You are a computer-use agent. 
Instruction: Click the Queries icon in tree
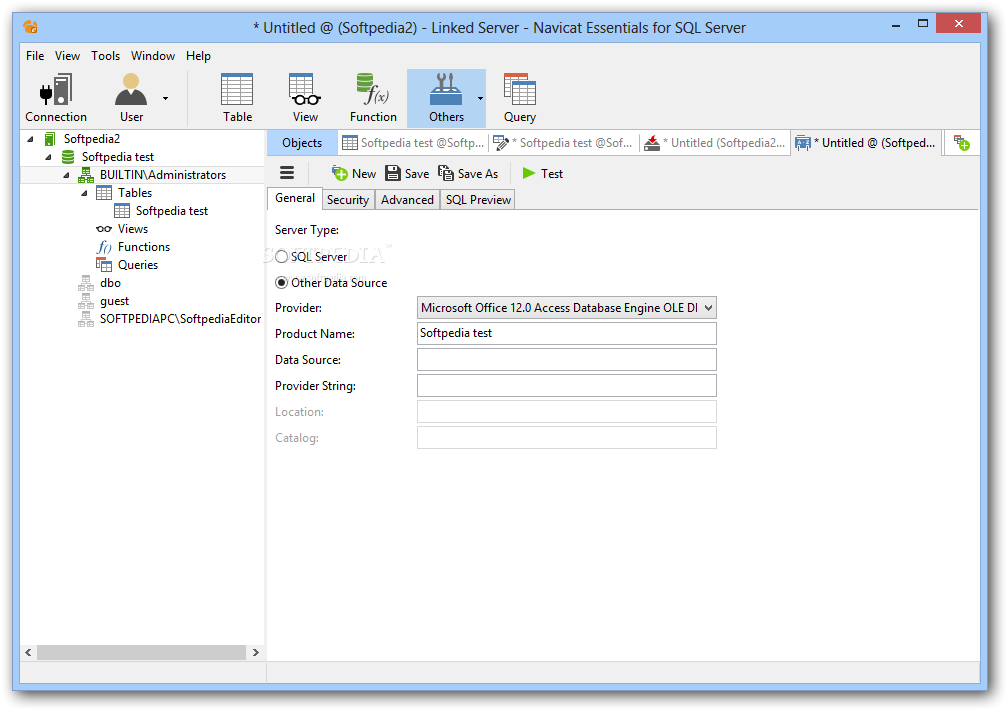tap(104, 264)
